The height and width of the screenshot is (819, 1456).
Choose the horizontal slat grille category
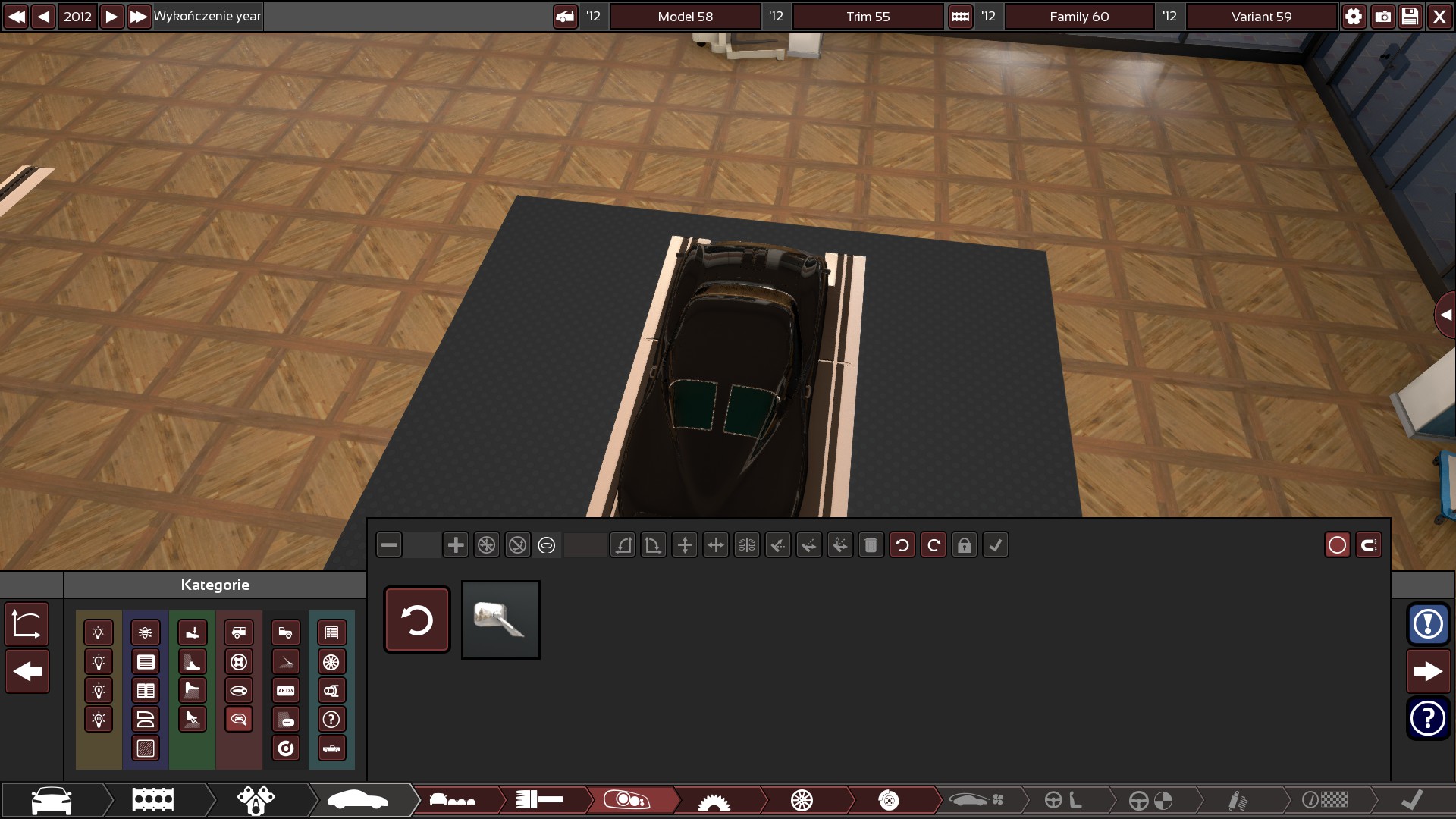pos(146,662)
